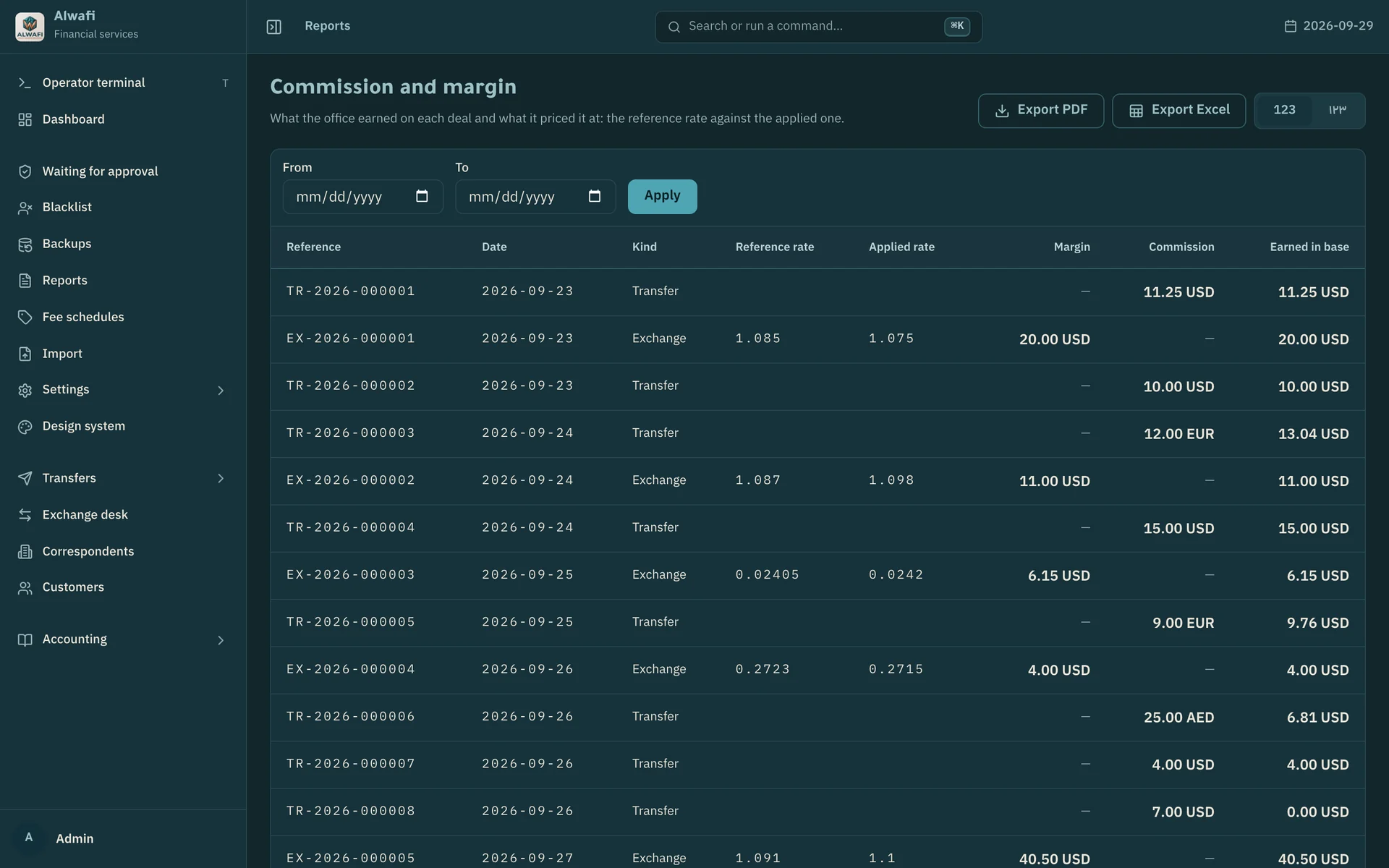Click the To date input field
This screenshot has height=868, width=1389.
coord(535,196)
